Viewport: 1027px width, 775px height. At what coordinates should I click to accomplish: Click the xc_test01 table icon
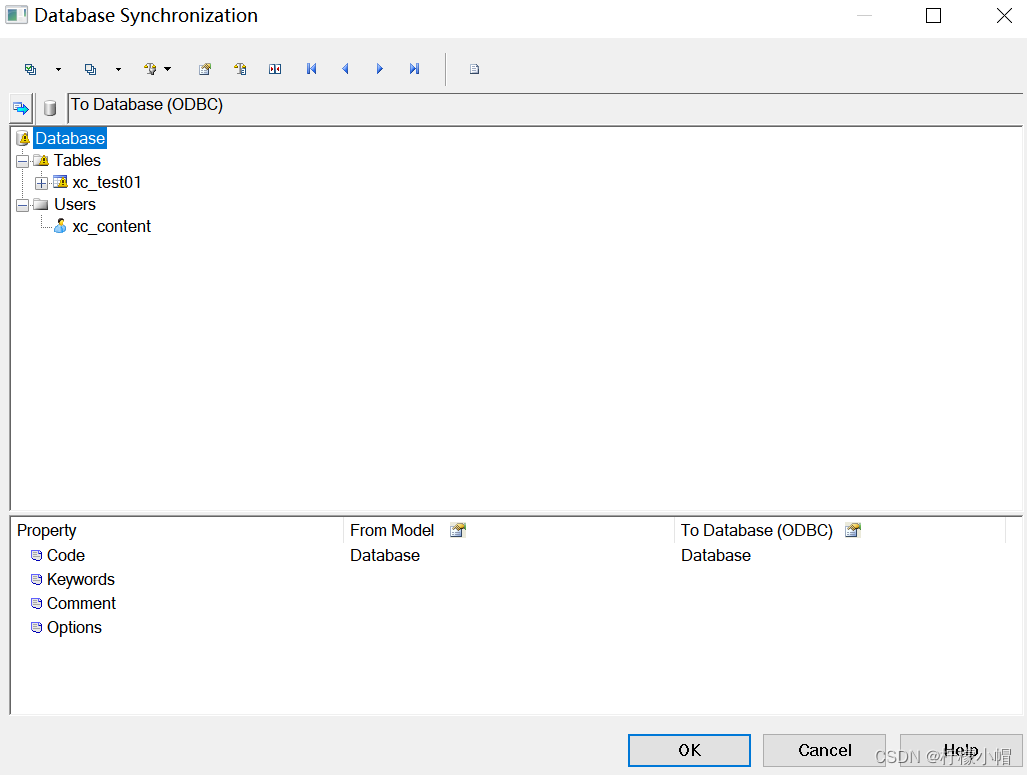click(x=60, y=182)
